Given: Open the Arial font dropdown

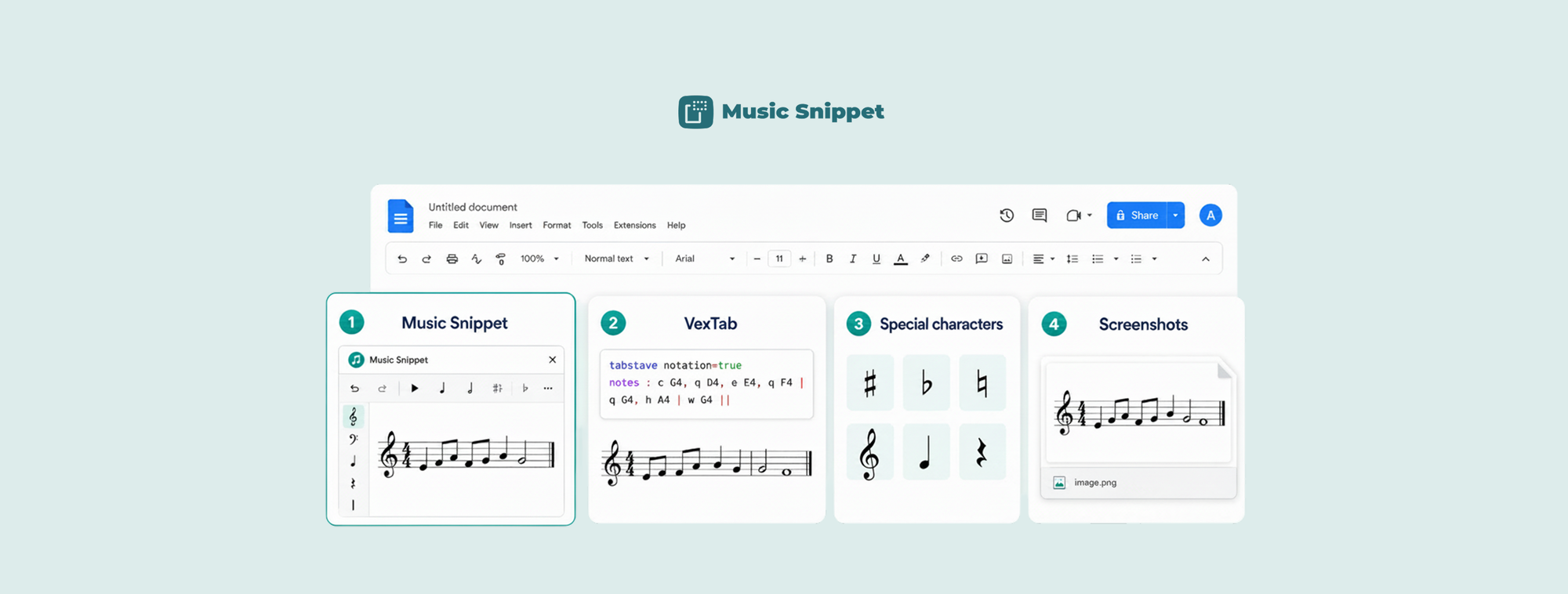Looking at the screenshot, I should (x=705, y=259).
